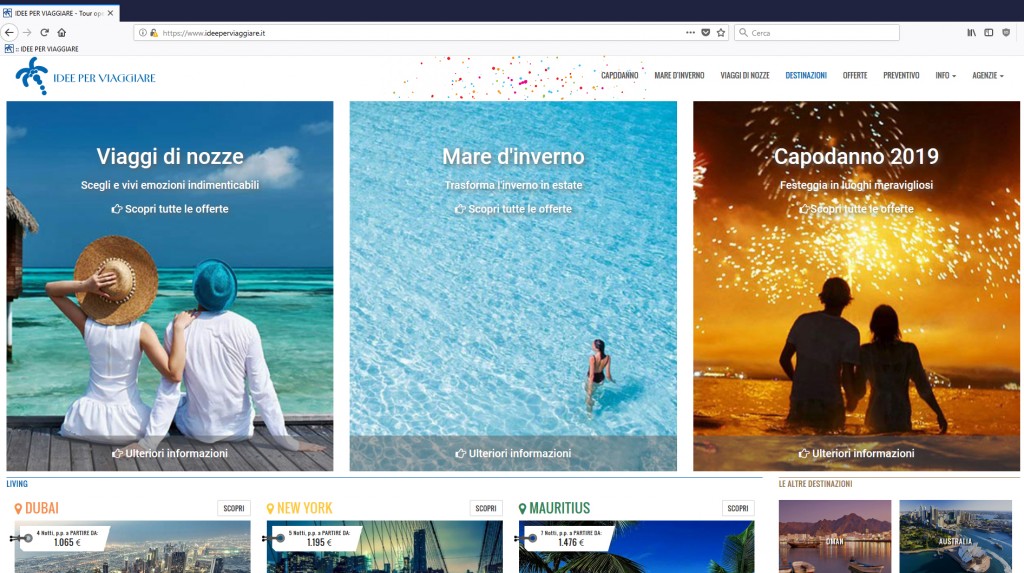1024x573 pixels.
Task: Reload the page with the refresh icon
Action: pyautogui.click(x=44, y=32)
